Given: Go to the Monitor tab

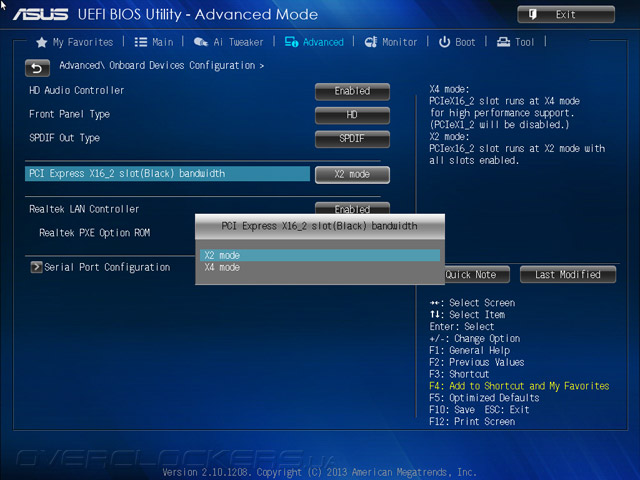Looking at the screenshot, I should click(x=400, y=42).
